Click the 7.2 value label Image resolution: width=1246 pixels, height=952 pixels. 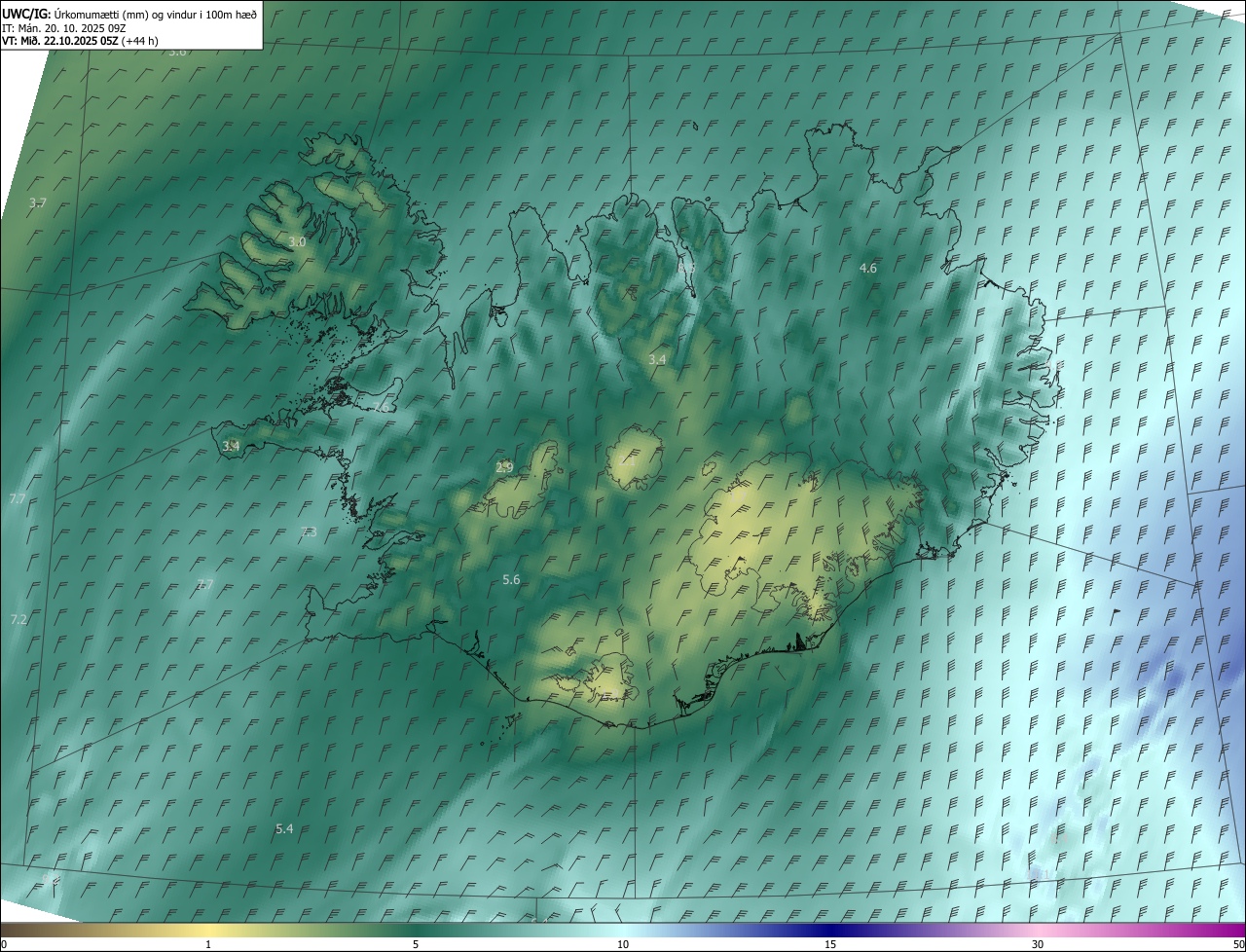pos(18,619)
